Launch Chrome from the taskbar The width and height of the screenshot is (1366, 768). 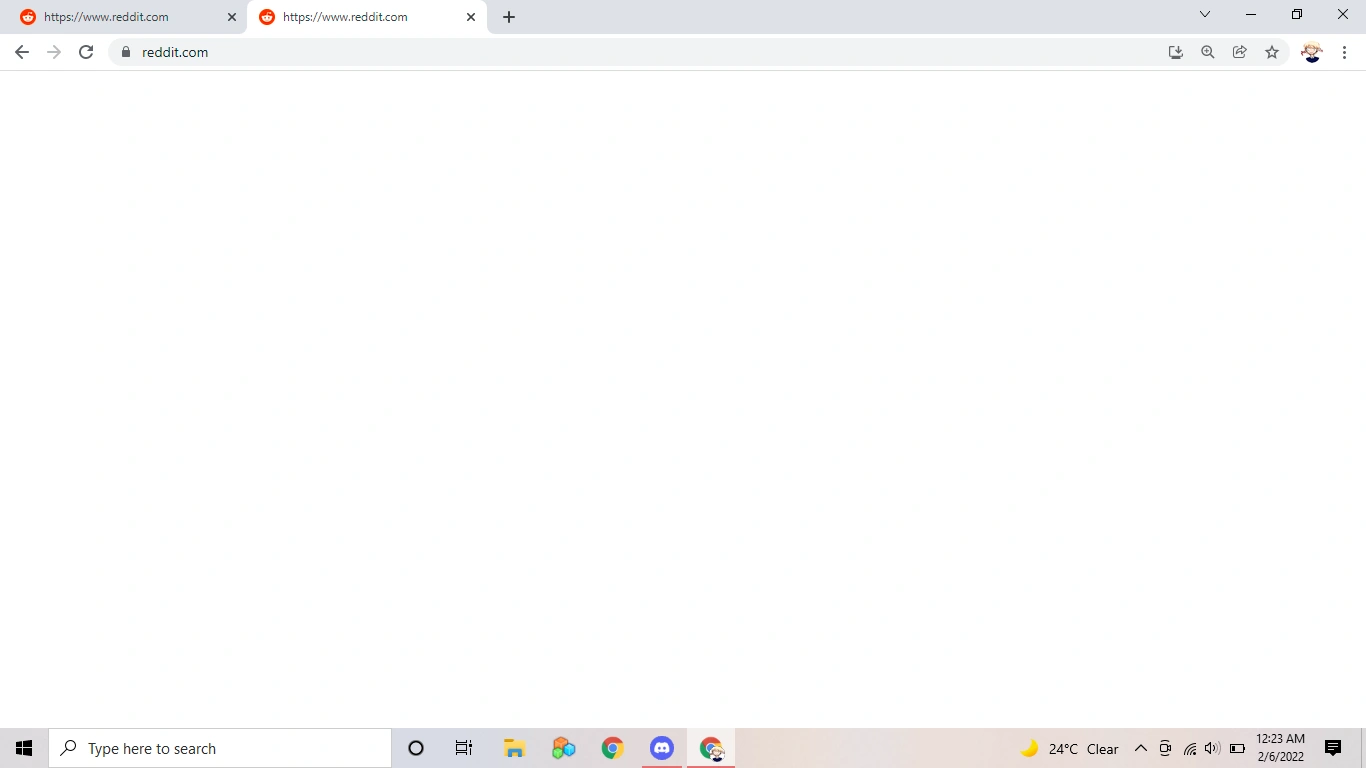pyautogui.click(x=612, y=747)
